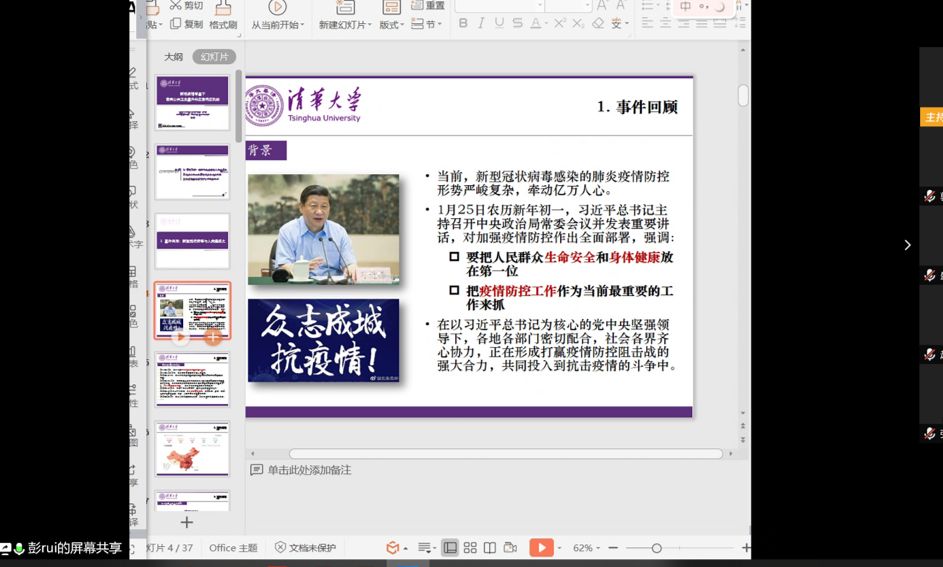Viewport: 943px width, 567px height.
Task: Toggle bold formatting
Action: tap(463, 23)
